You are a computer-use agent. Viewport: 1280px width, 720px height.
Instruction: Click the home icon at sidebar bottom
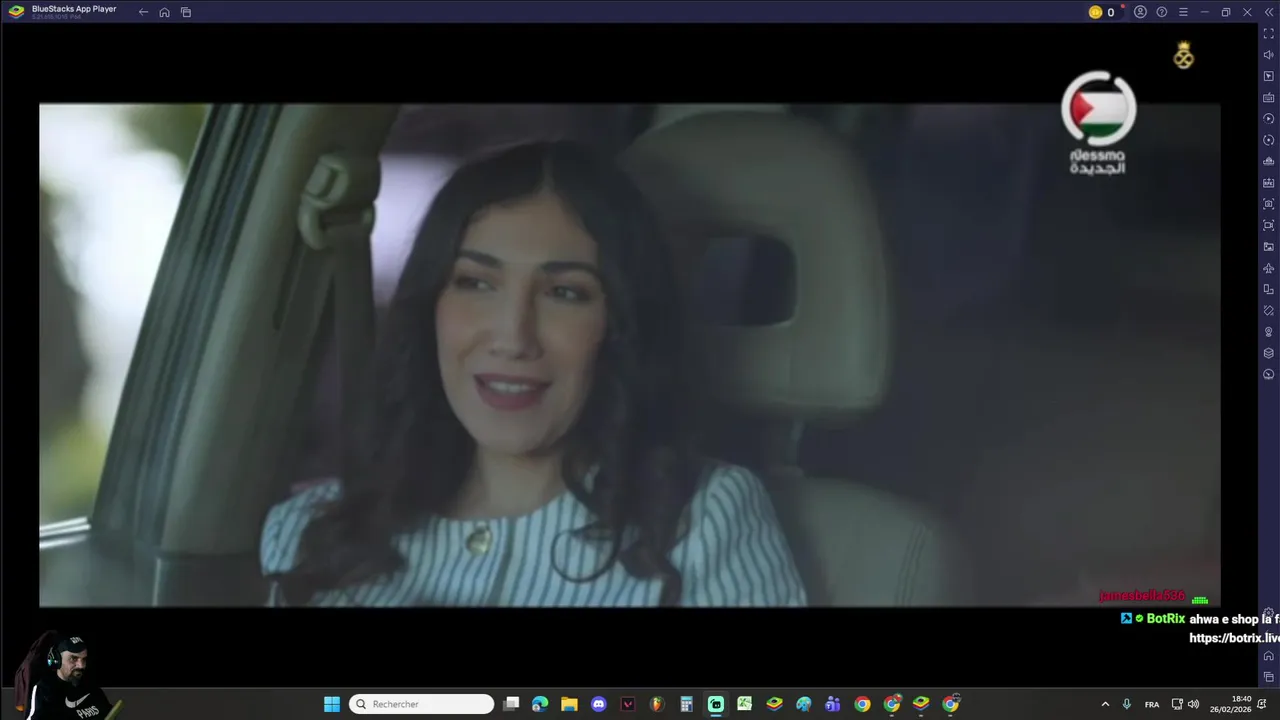(x=1268, y=656)
